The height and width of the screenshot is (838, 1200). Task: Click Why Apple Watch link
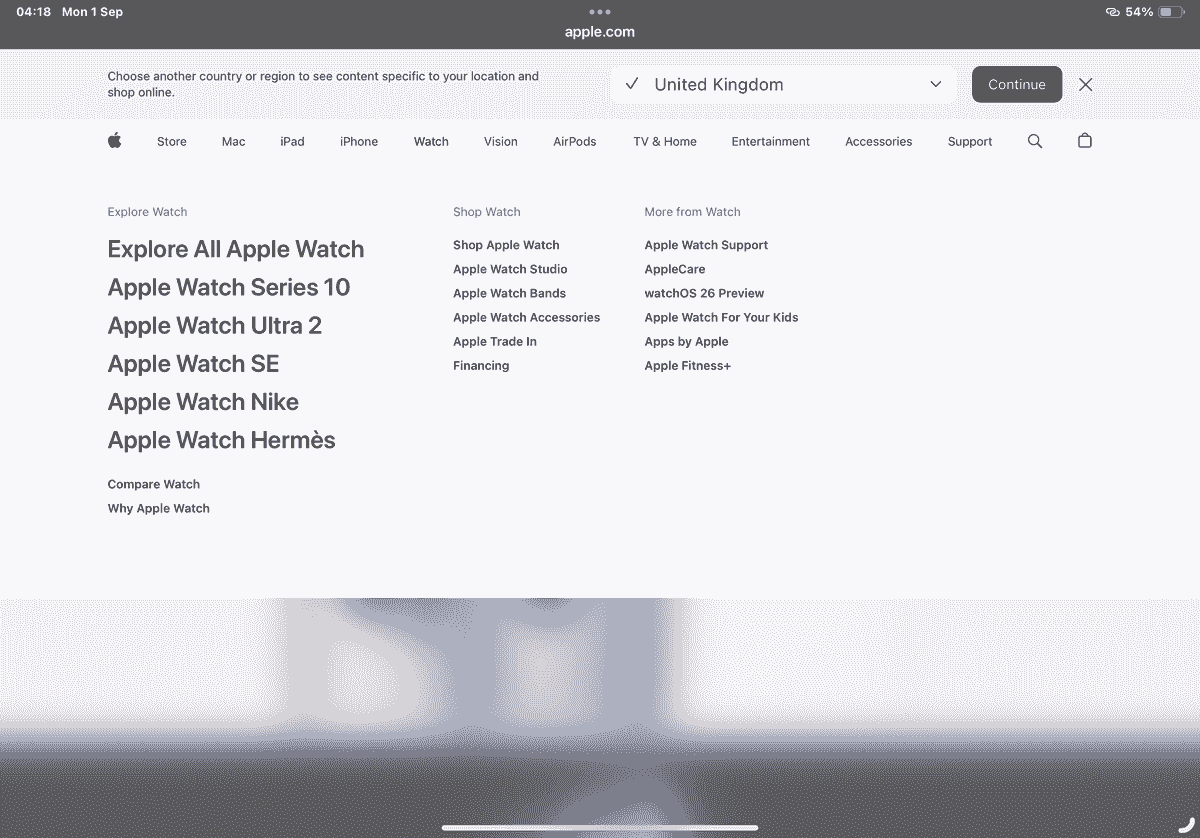tap(159, 508)
